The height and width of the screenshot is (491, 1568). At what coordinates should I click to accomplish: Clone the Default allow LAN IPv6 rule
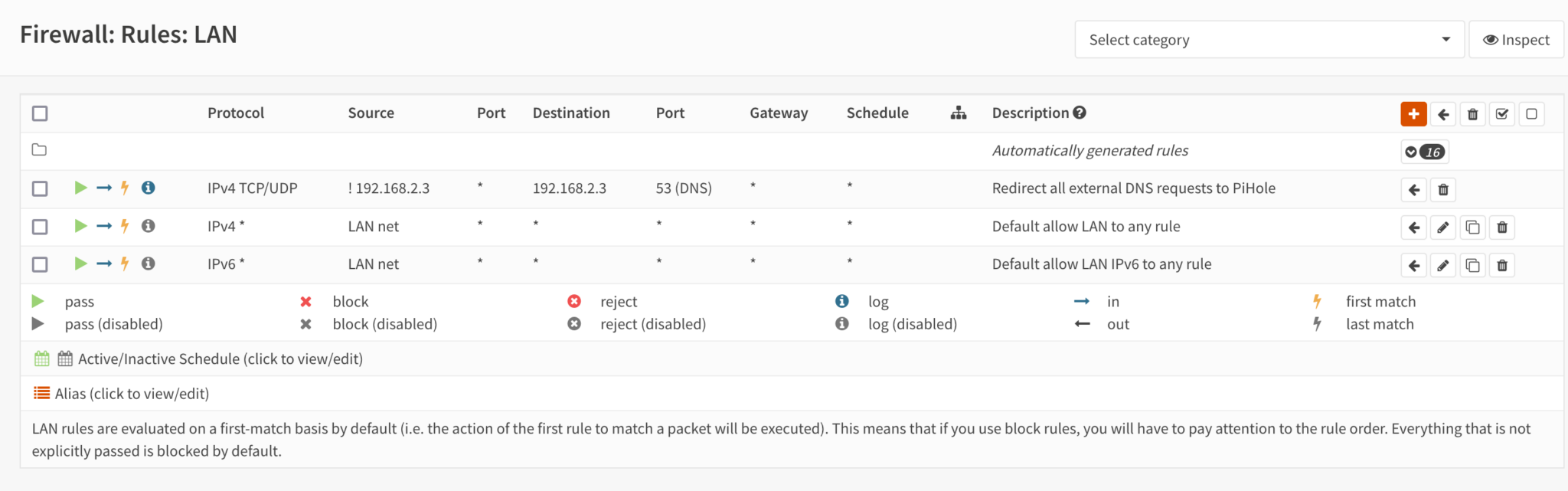click(1472, 264)
